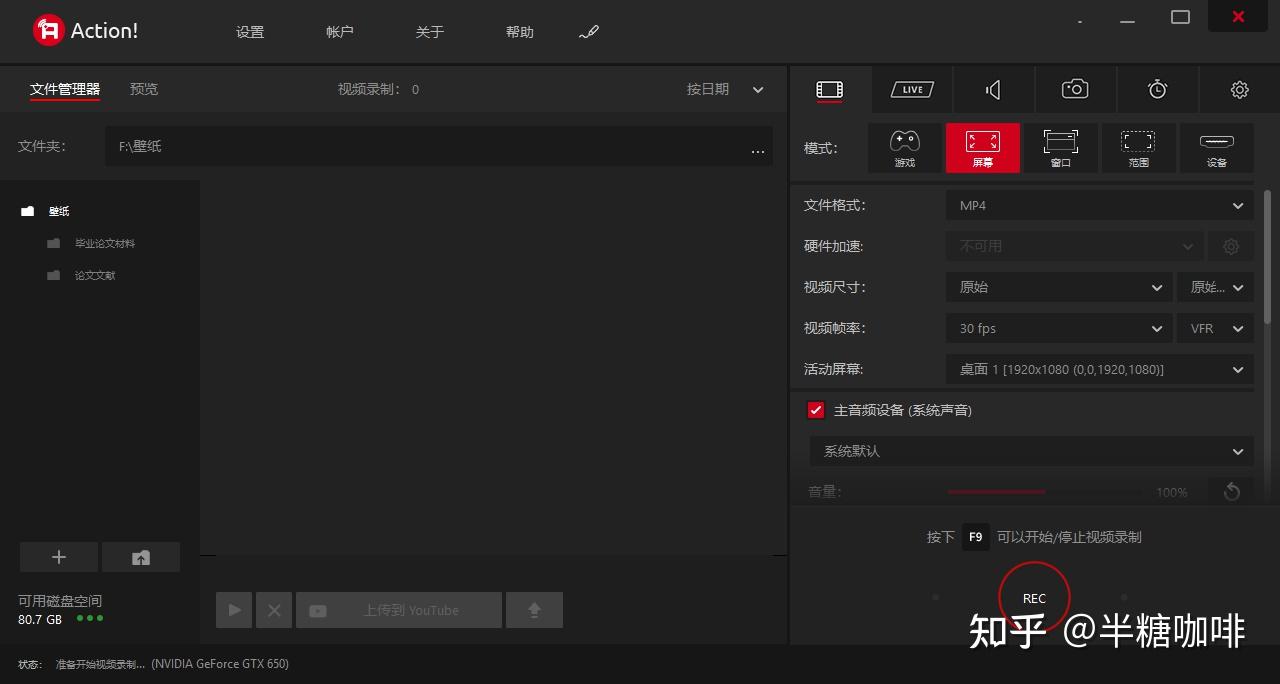Open the VFR dropdown

click(x=1215, y=328)
